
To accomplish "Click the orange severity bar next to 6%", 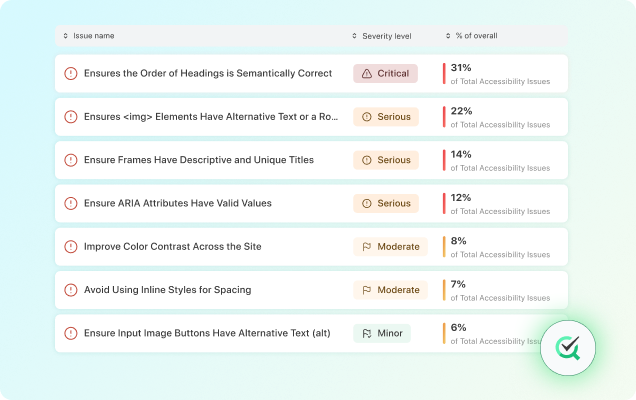I will (444, 333).
